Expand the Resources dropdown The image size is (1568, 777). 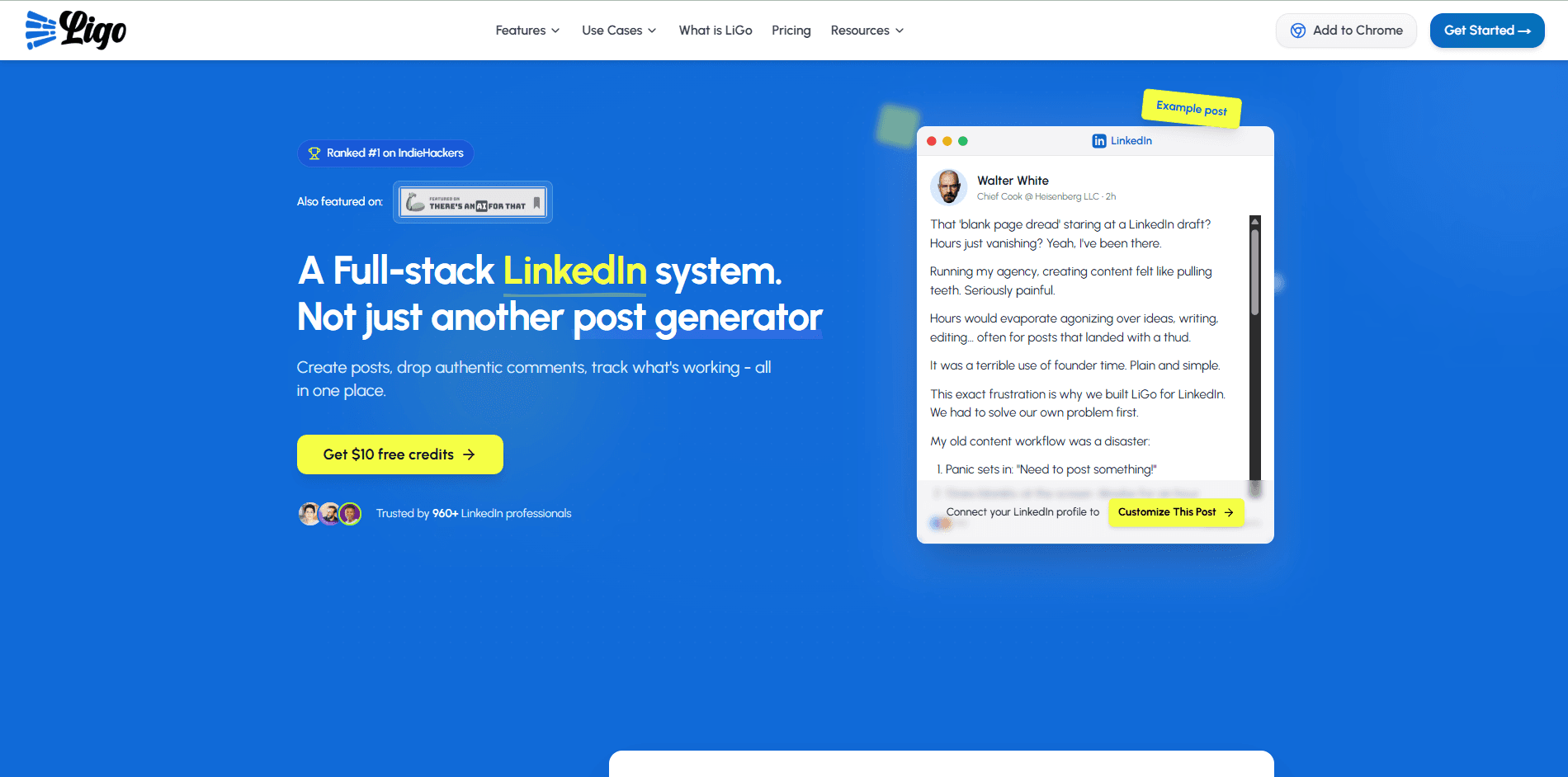(x=867, y=30)
